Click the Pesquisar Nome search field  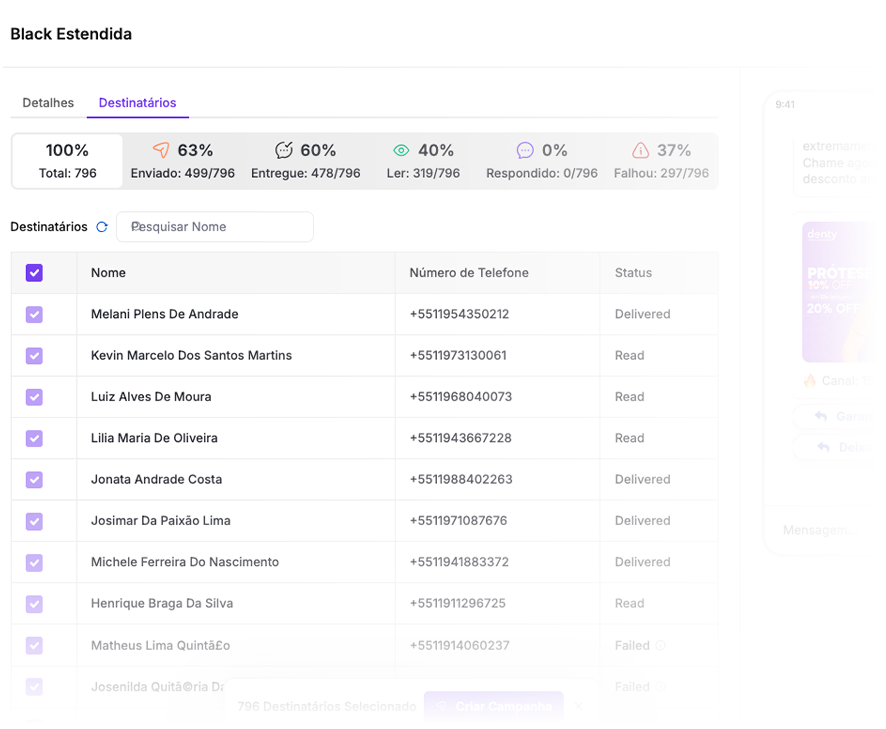(x=215, y=227)
